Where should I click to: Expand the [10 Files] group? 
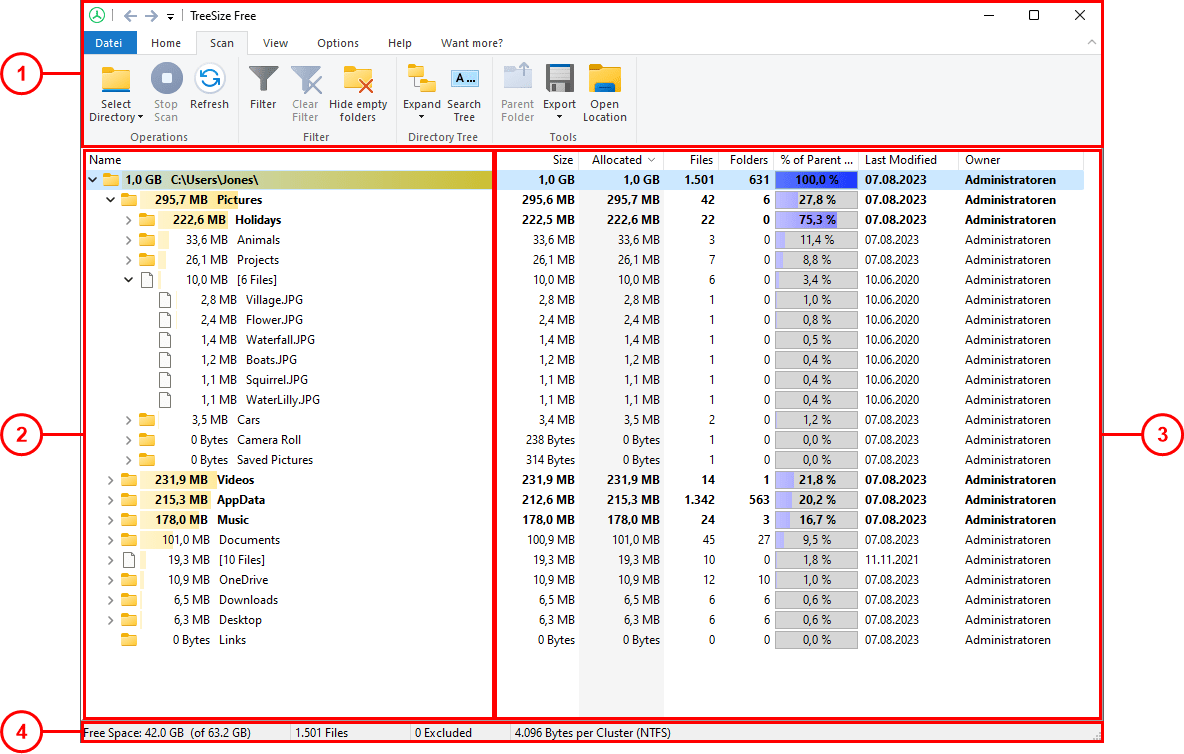pos(110,560)
